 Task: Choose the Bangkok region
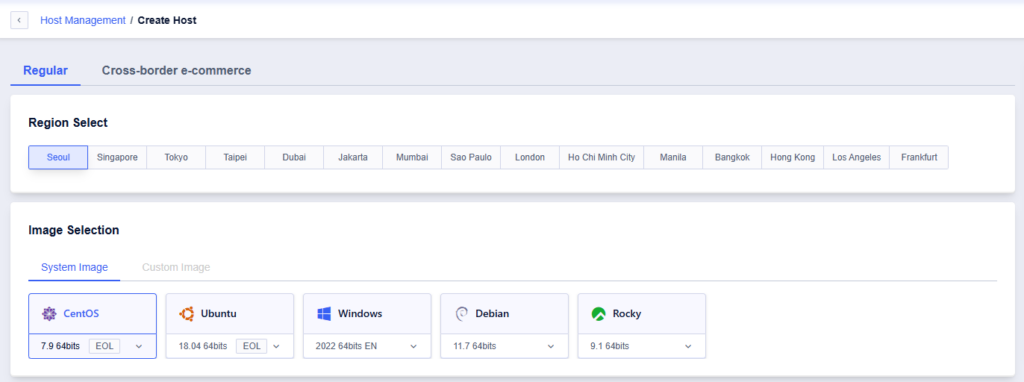(x=732, y=157)
